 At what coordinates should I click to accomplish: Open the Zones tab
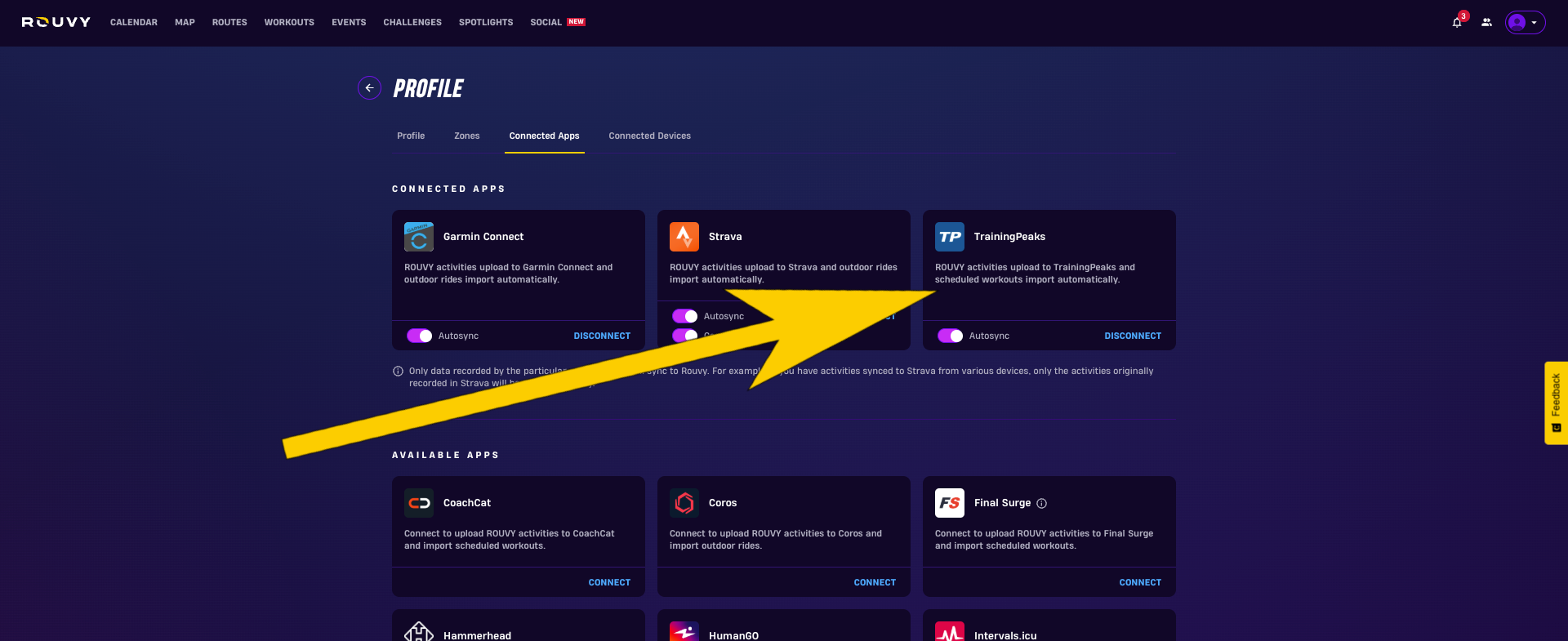[x=467, y=136]
